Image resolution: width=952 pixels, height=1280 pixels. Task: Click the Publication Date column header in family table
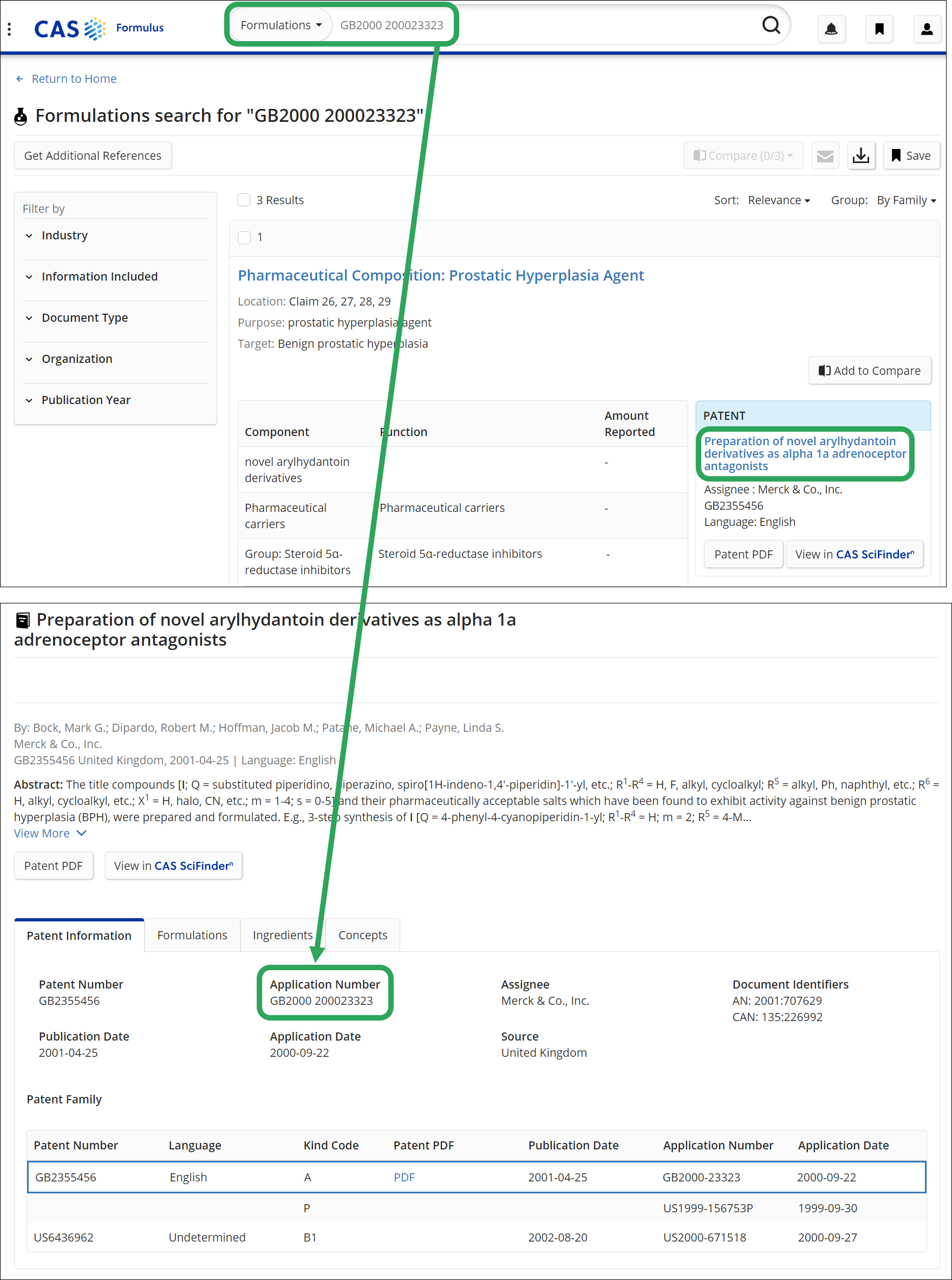click(573, 1145)
